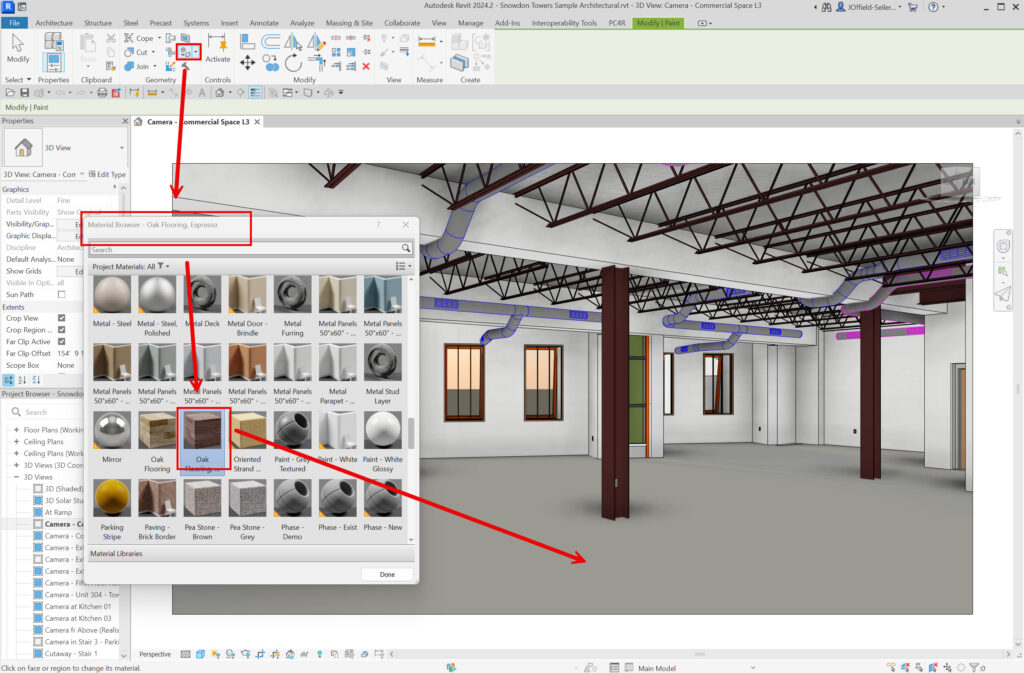Image resolution: width=1024 pixels, height=673 pixels.
Task: Collapse the 3D Views tree node
Action: (x=16, y=477)
